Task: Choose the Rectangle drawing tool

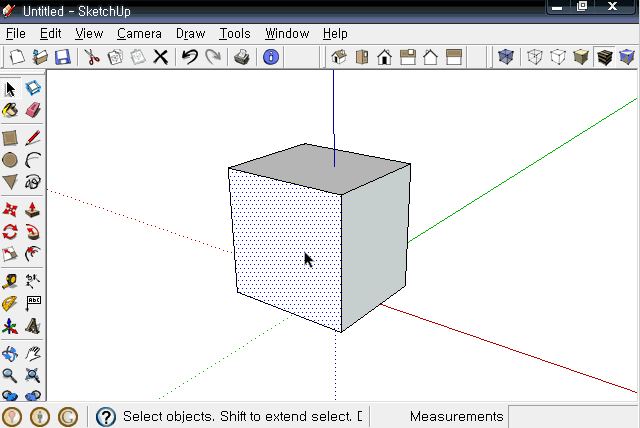Action: coord(10,138)
